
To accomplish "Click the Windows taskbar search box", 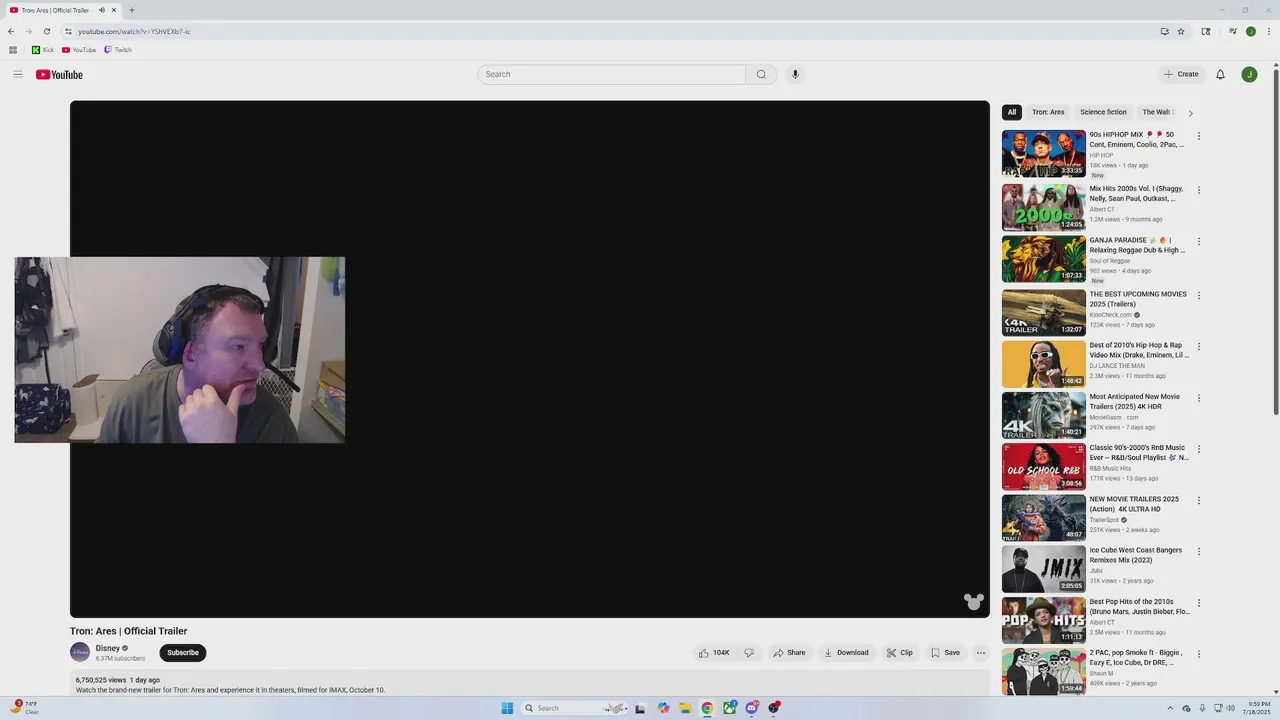I will pyautogui.click(x=573, y=708).
